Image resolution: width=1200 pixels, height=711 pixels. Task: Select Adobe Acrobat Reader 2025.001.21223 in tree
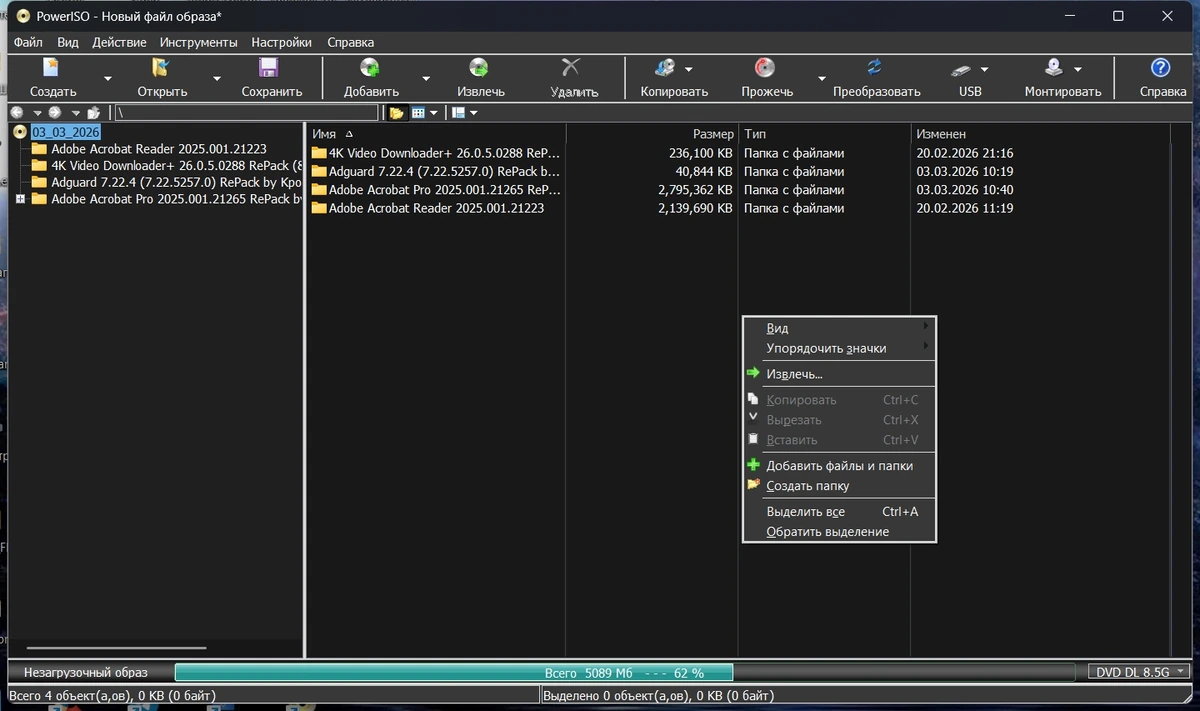point(158,148)
